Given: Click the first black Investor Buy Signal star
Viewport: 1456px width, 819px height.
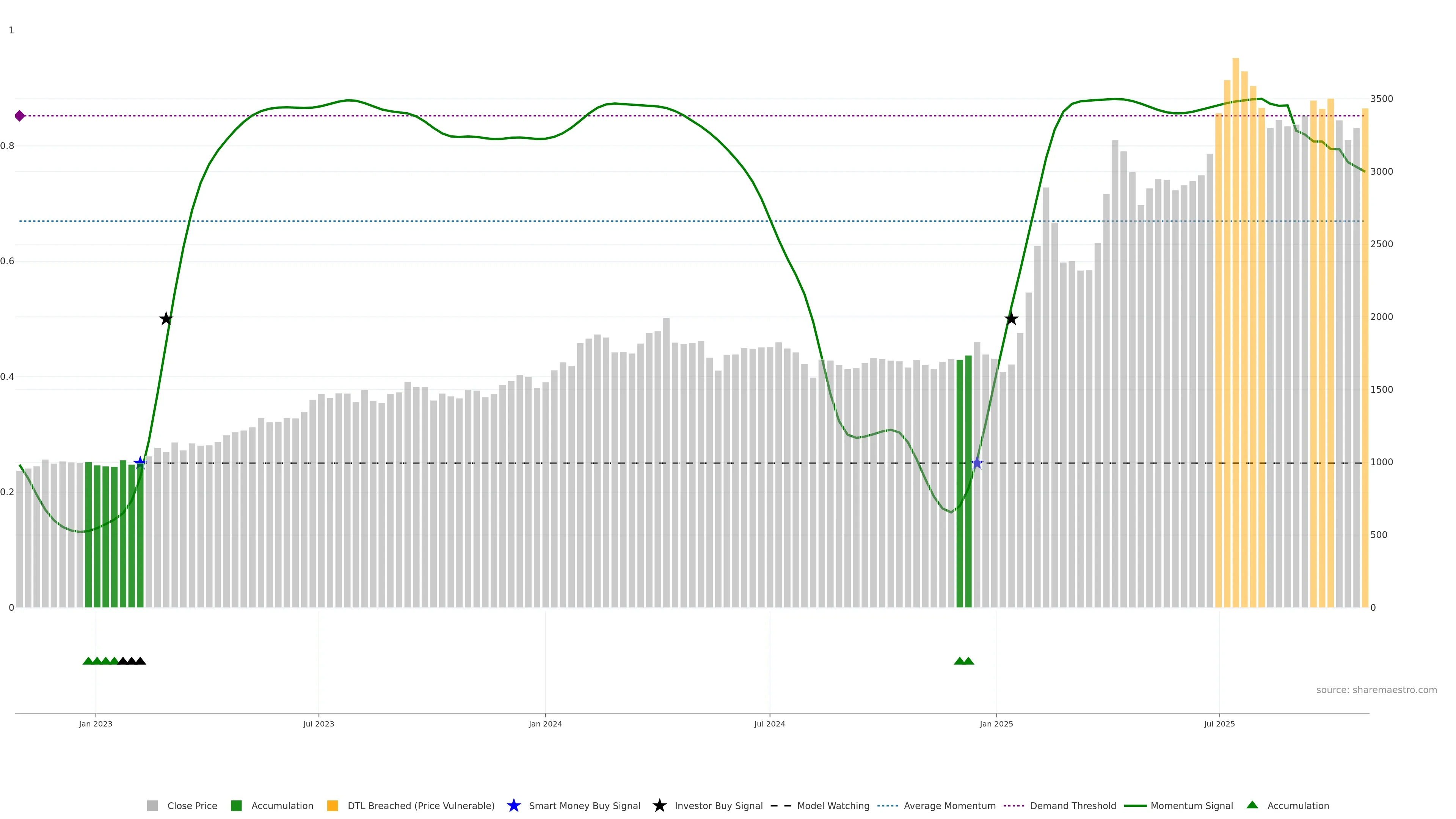Looking at the screenshot, I should click(166, 319).
